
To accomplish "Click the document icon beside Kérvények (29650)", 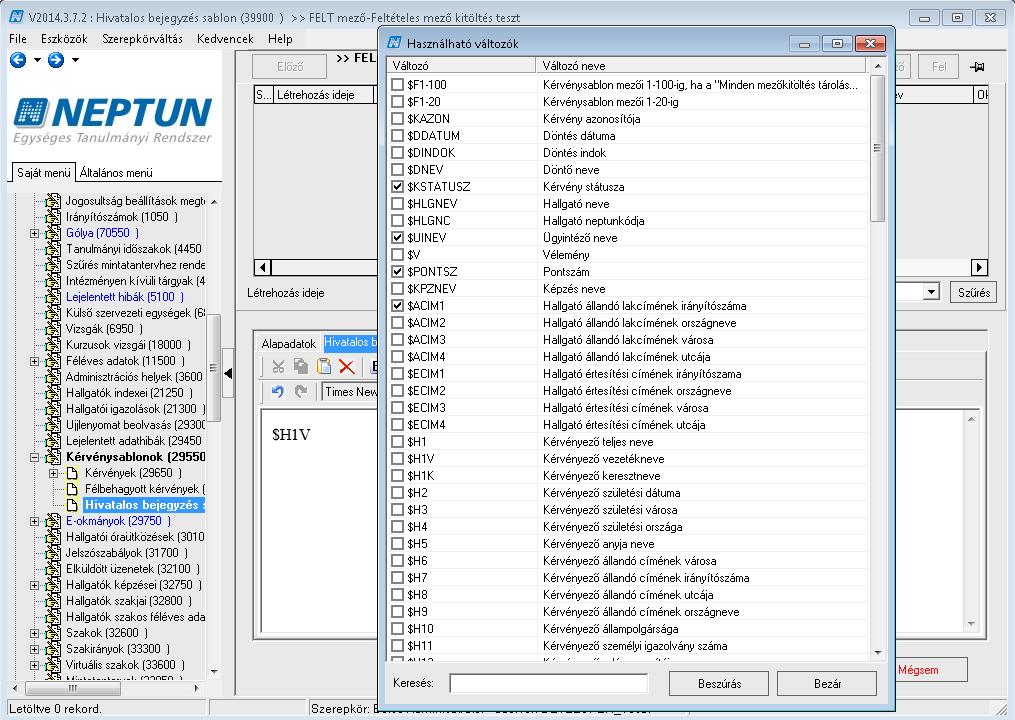I will [72, 473].
